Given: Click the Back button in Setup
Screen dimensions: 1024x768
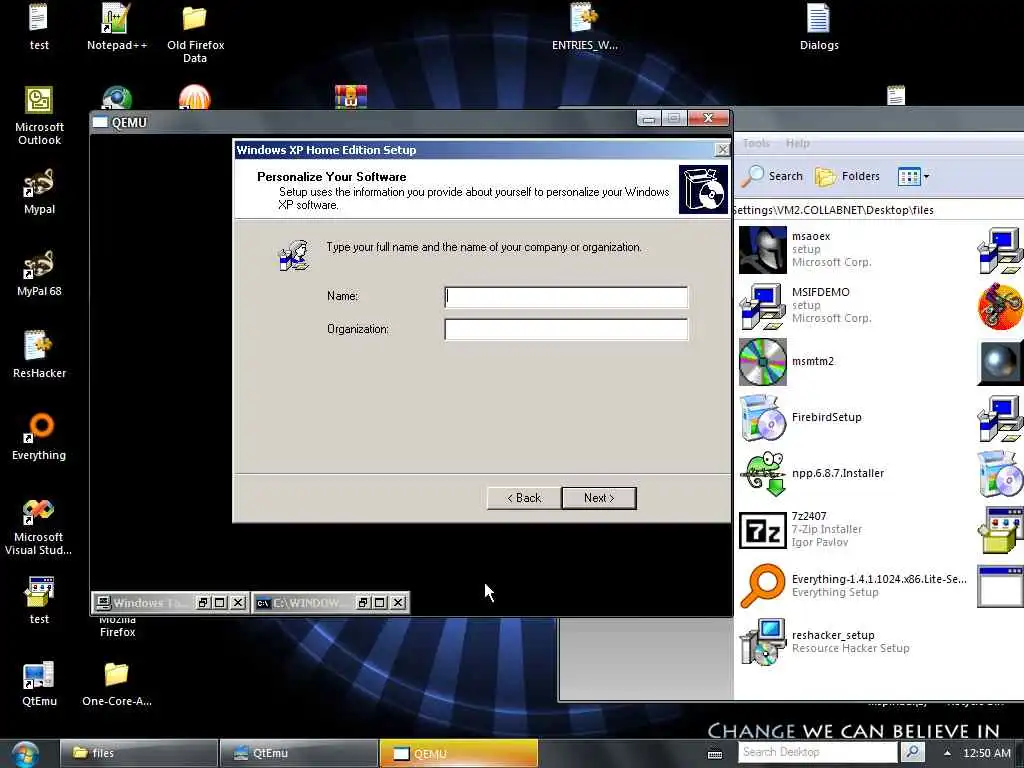Looking at the screenshot, I should tap(524, 498).
